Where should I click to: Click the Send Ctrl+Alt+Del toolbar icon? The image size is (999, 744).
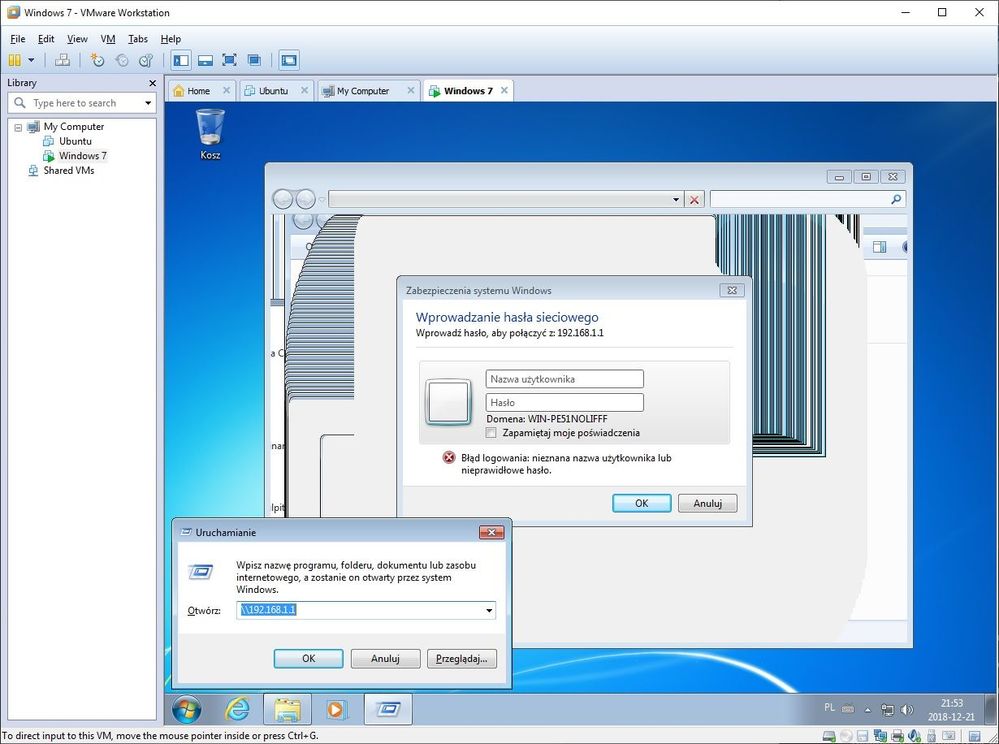[x=62, y=60]
